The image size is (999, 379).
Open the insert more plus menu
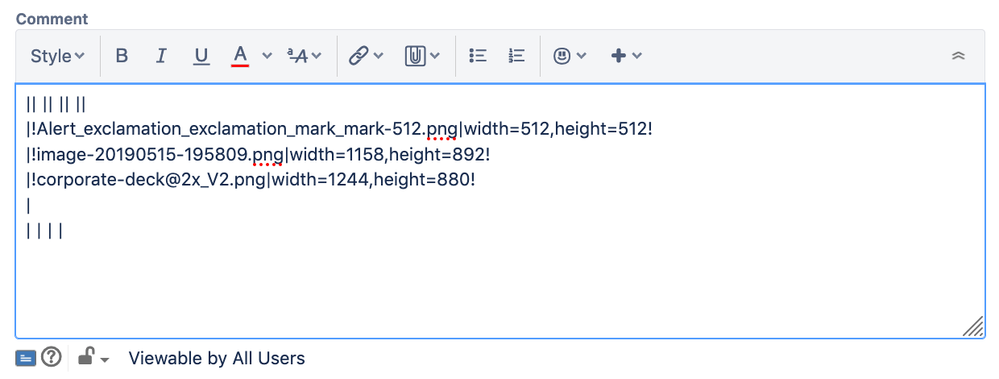tap(618, 56)
